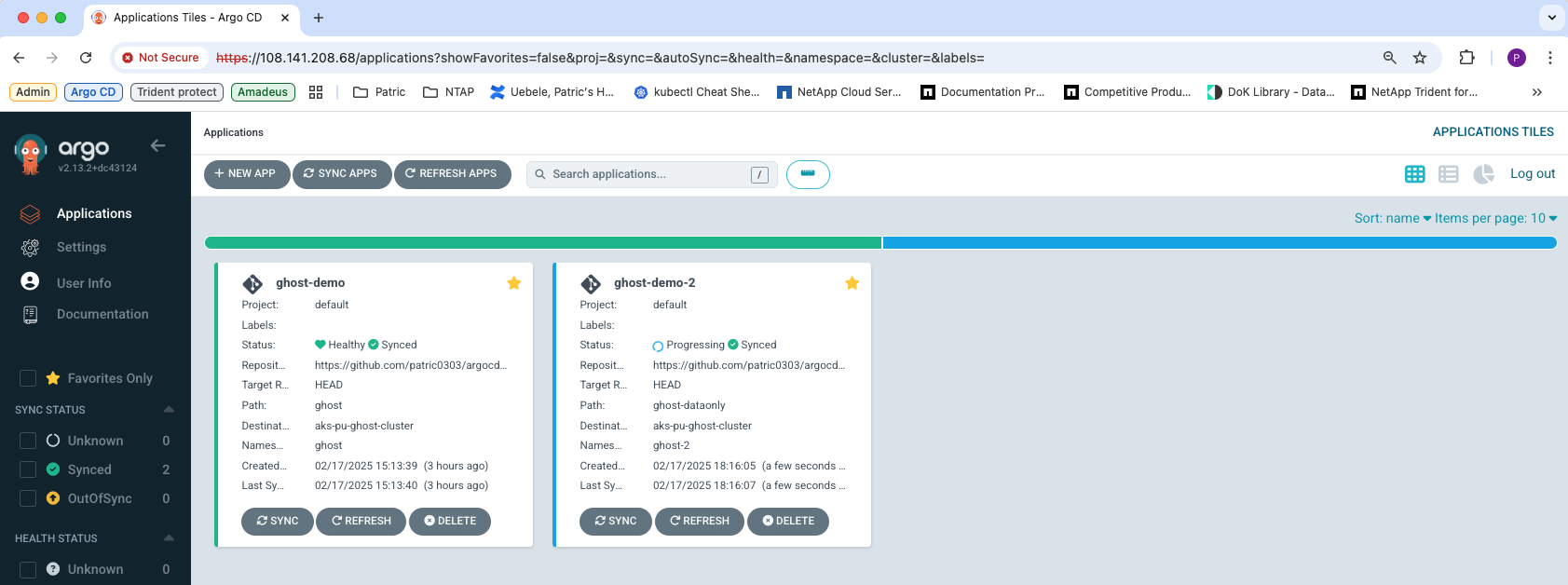This screenshot has width=1568, height=585.
Task: Click the Applications stack icon in the sidebar
Action: coord(30,214)
